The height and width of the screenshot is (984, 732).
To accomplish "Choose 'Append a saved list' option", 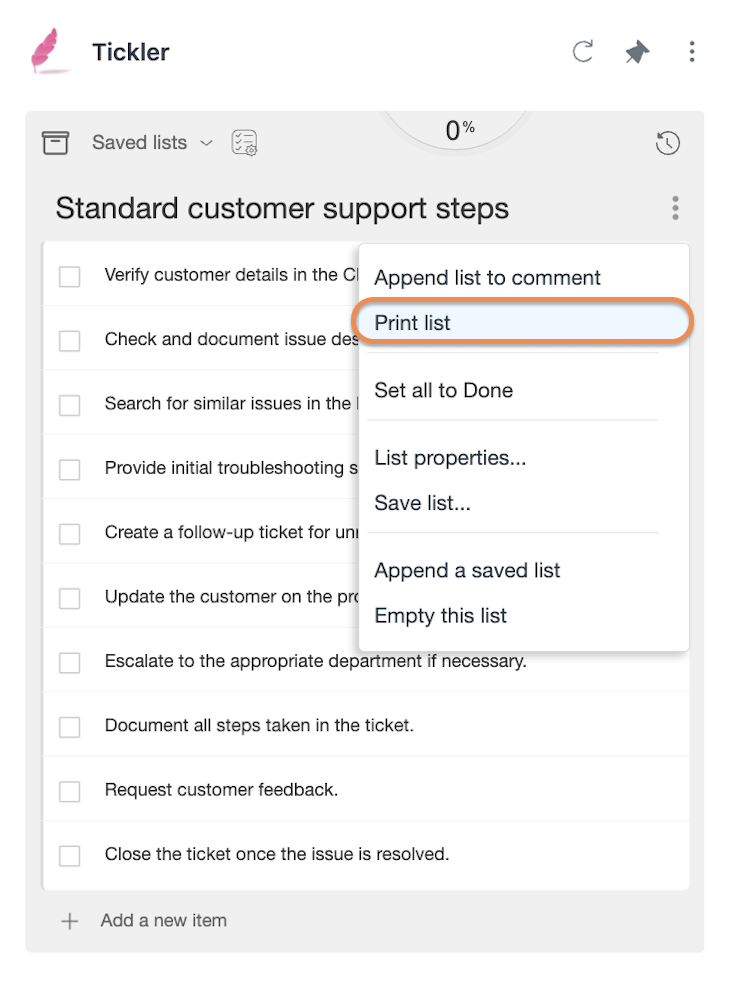I will coord(467,570).
